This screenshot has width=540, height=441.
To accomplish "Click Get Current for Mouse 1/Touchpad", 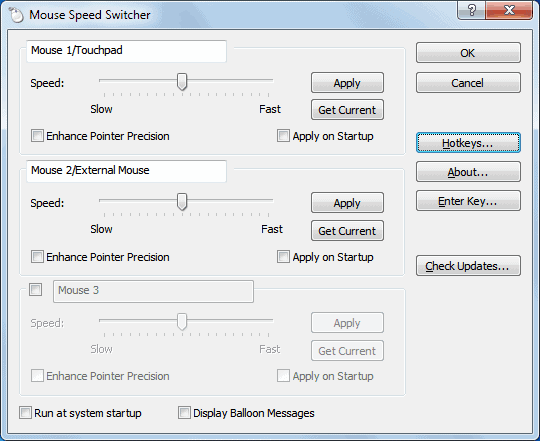I will click(347, 110).
